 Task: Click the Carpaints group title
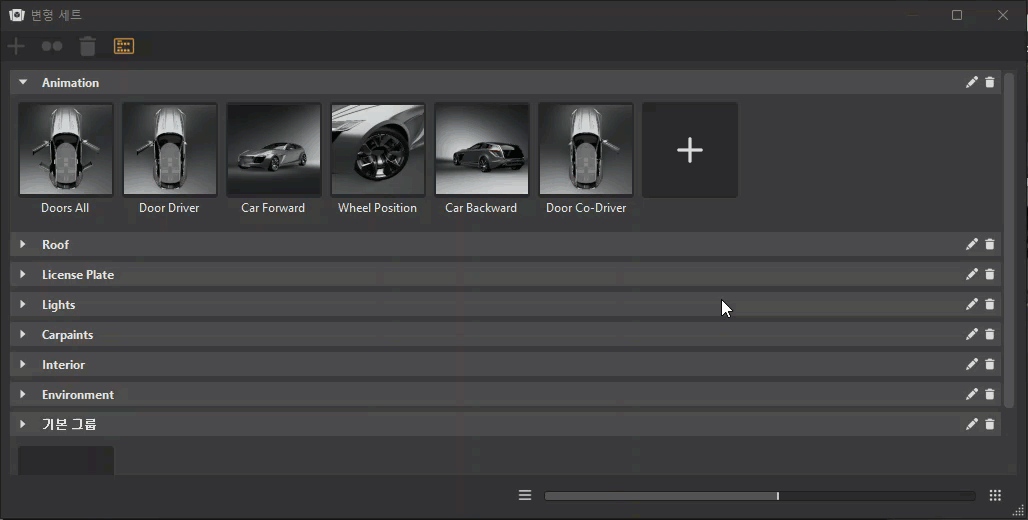pyautogui.click(x=68, y=335)
